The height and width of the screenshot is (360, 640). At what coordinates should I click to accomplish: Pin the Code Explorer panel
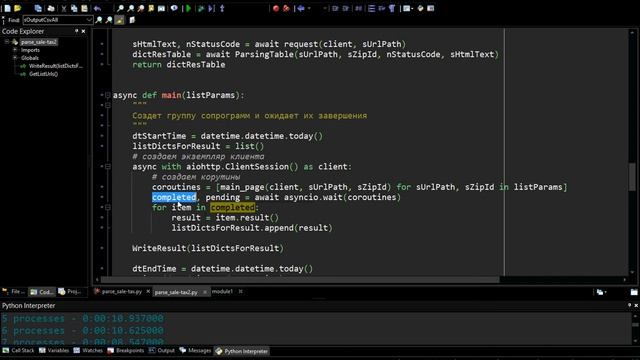click(x=76, y=31)
